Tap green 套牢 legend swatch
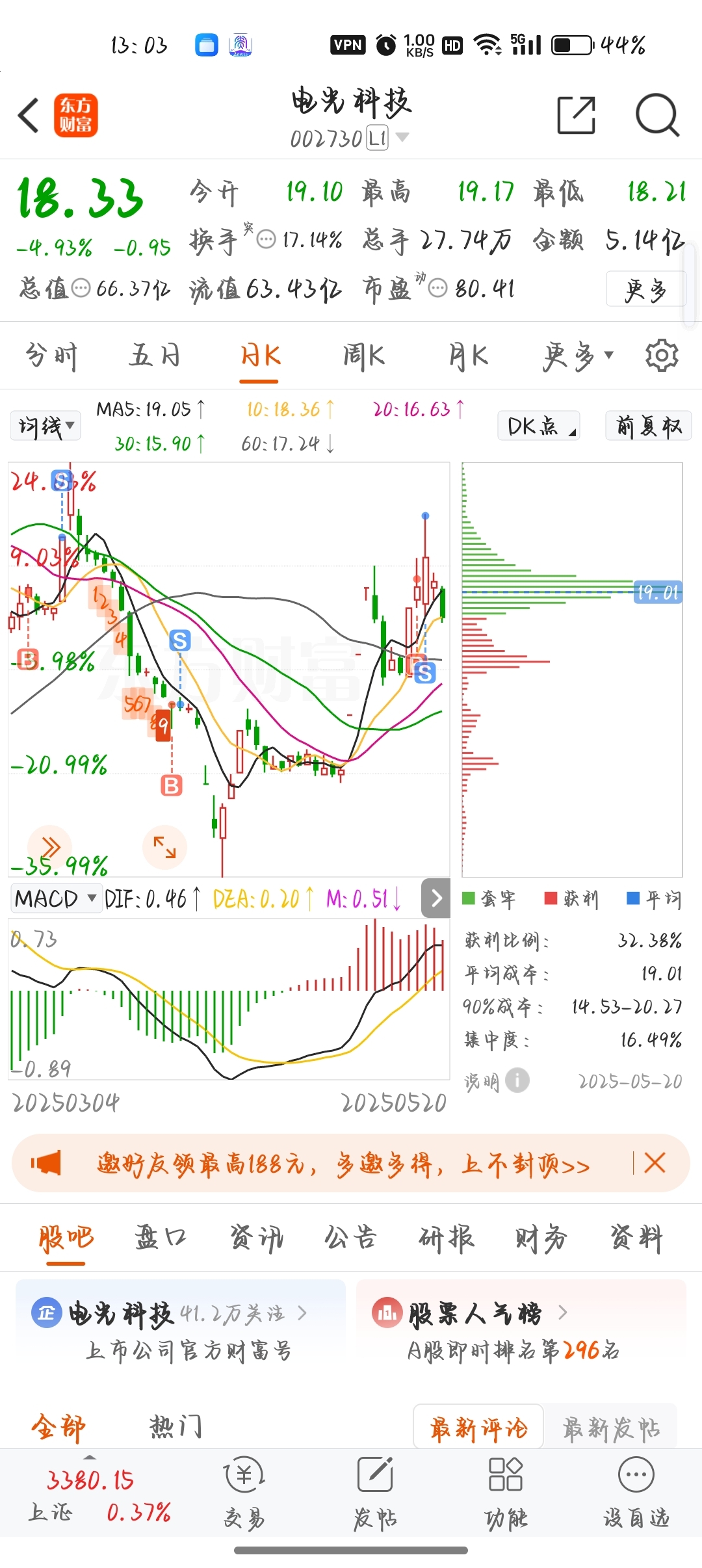 [x=468, y=898]
